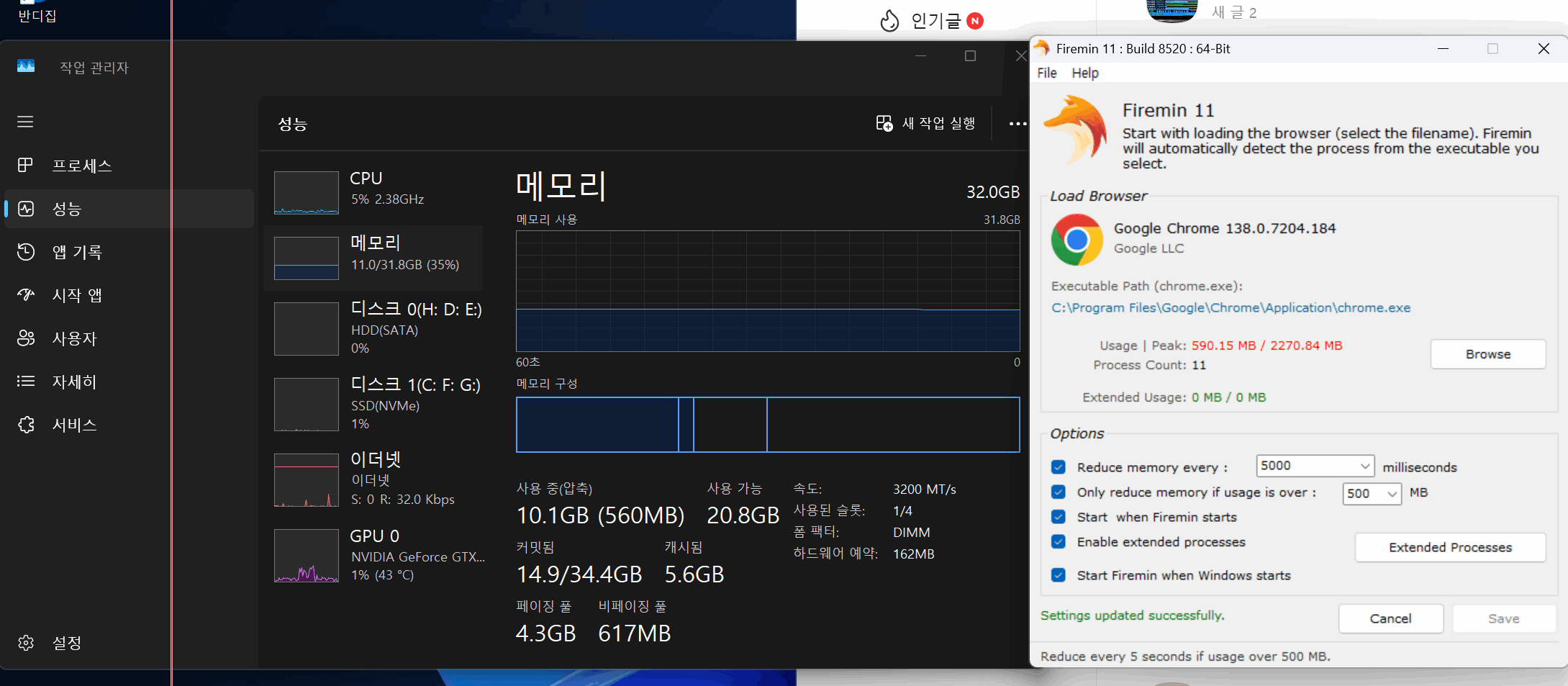The width and height of the screenshot is (1568, 686).
Task: Open Firemin File menu
Action: point(1047,73)
